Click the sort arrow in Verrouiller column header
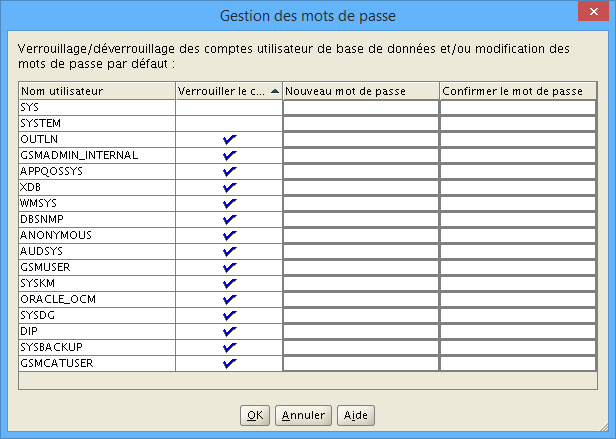The height and width of the screenshot is (439, 616). [x=275, y=91]
